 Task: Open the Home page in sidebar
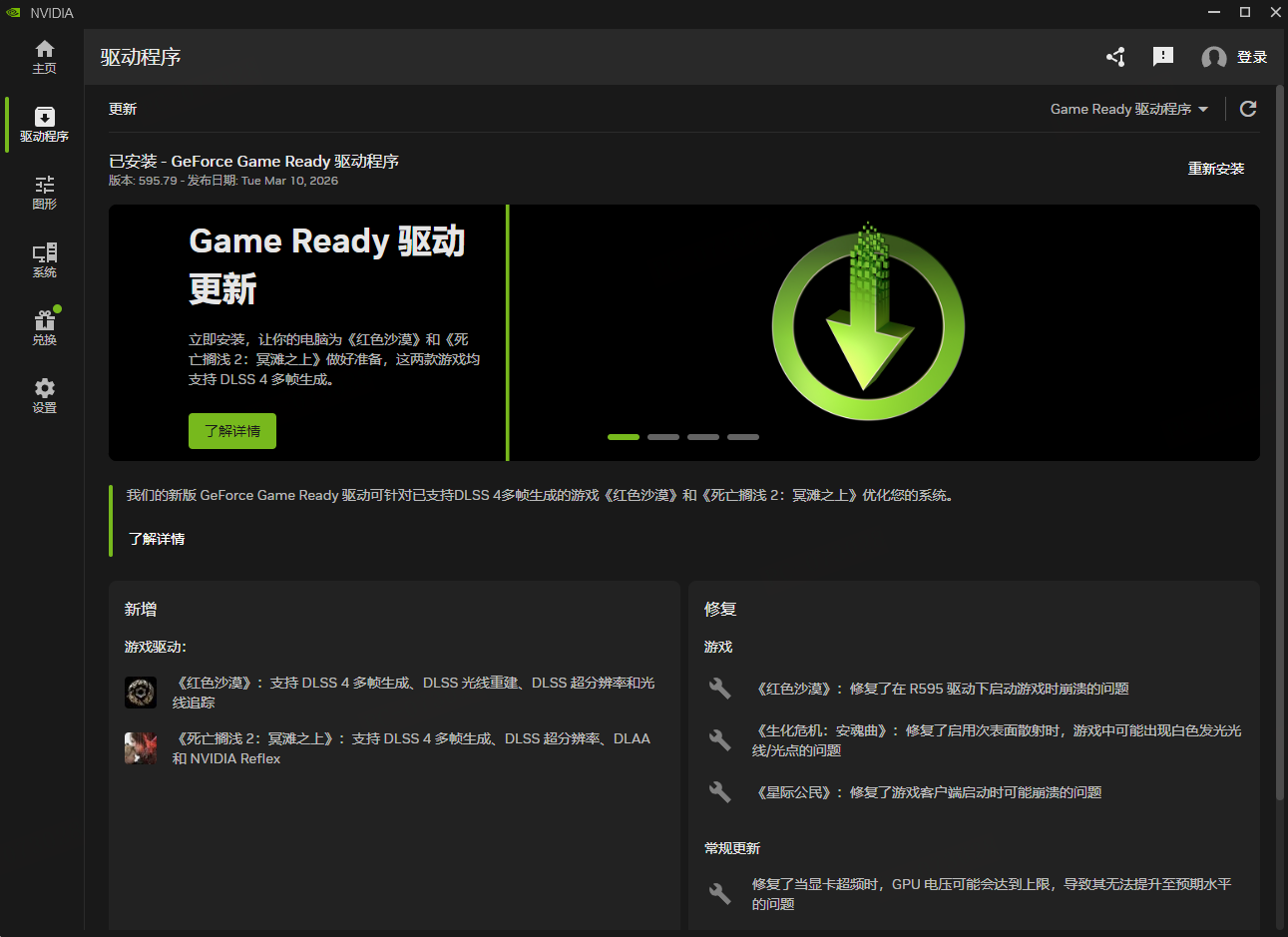[x=44, y=57]
